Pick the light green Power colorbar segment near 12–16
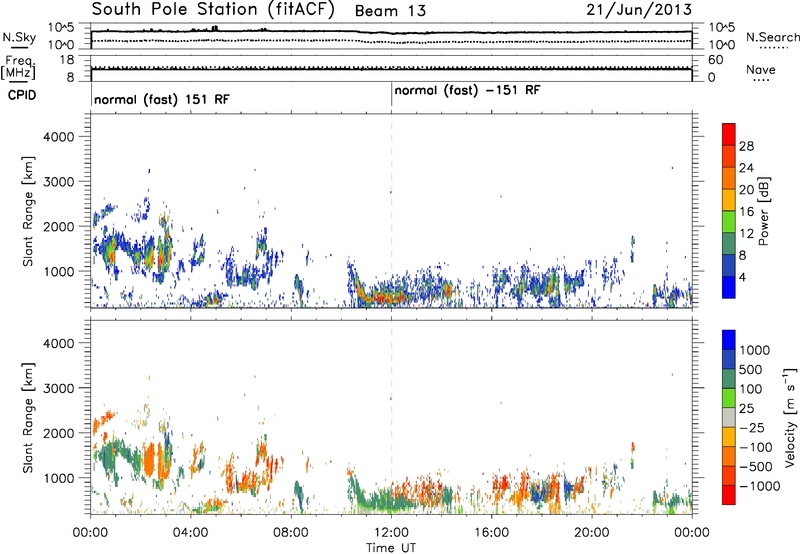The width and height of the screenshot is (800, 554). 729,221
